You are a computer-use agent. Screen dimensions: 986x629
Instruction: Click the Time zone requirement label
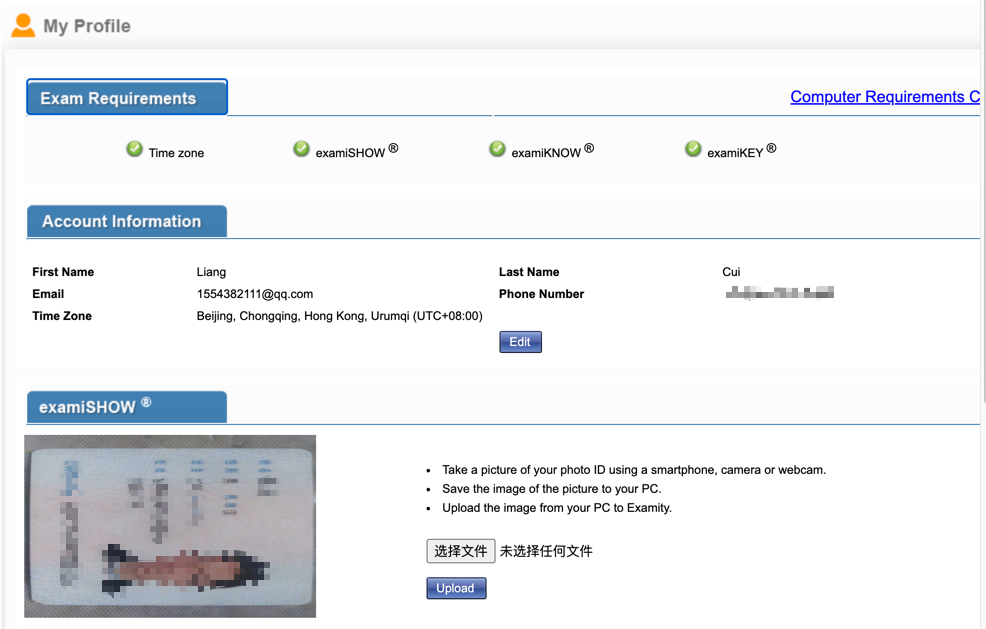[x=176, y=153]
